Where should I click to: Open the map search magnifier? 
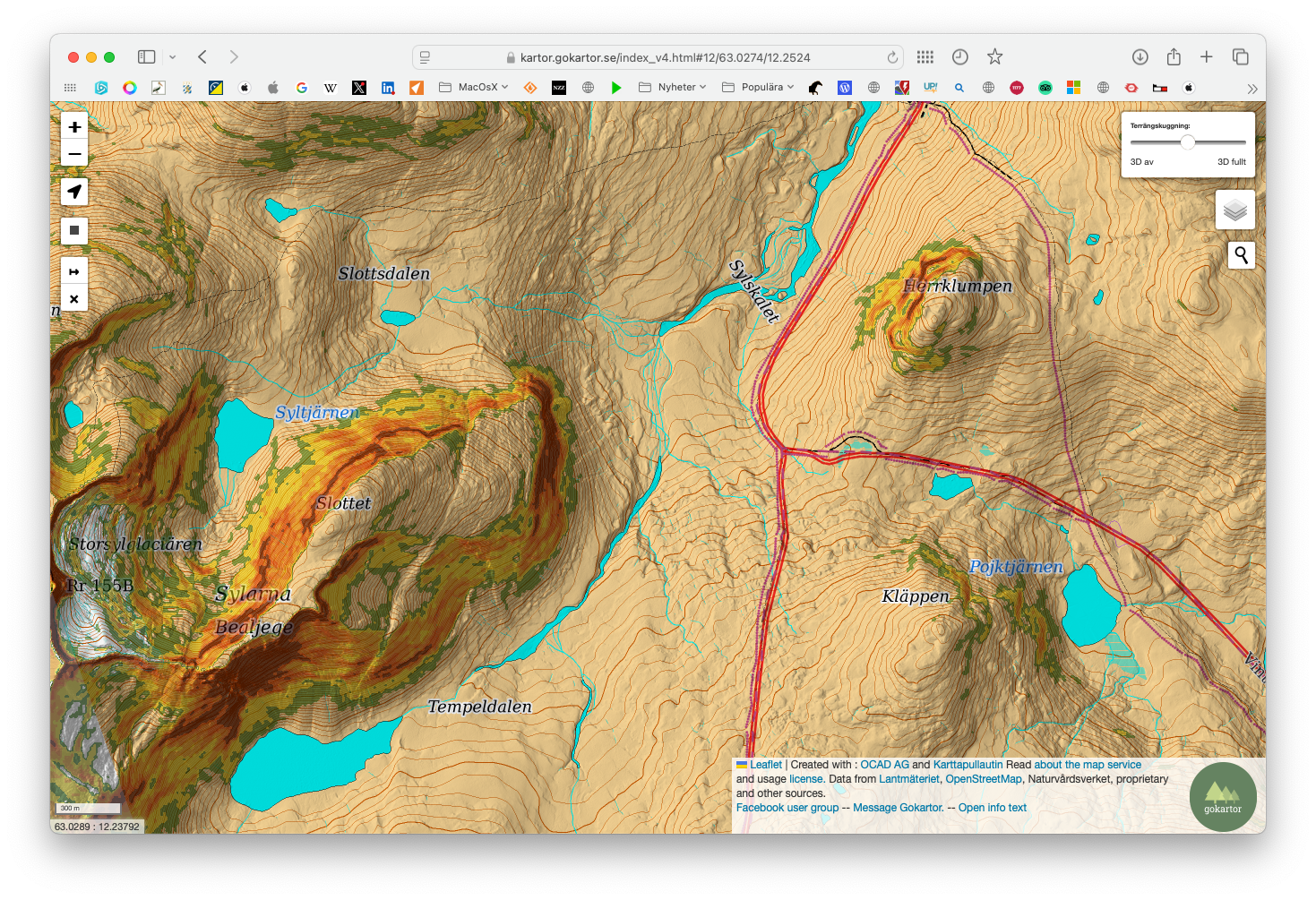point(1241,255)
